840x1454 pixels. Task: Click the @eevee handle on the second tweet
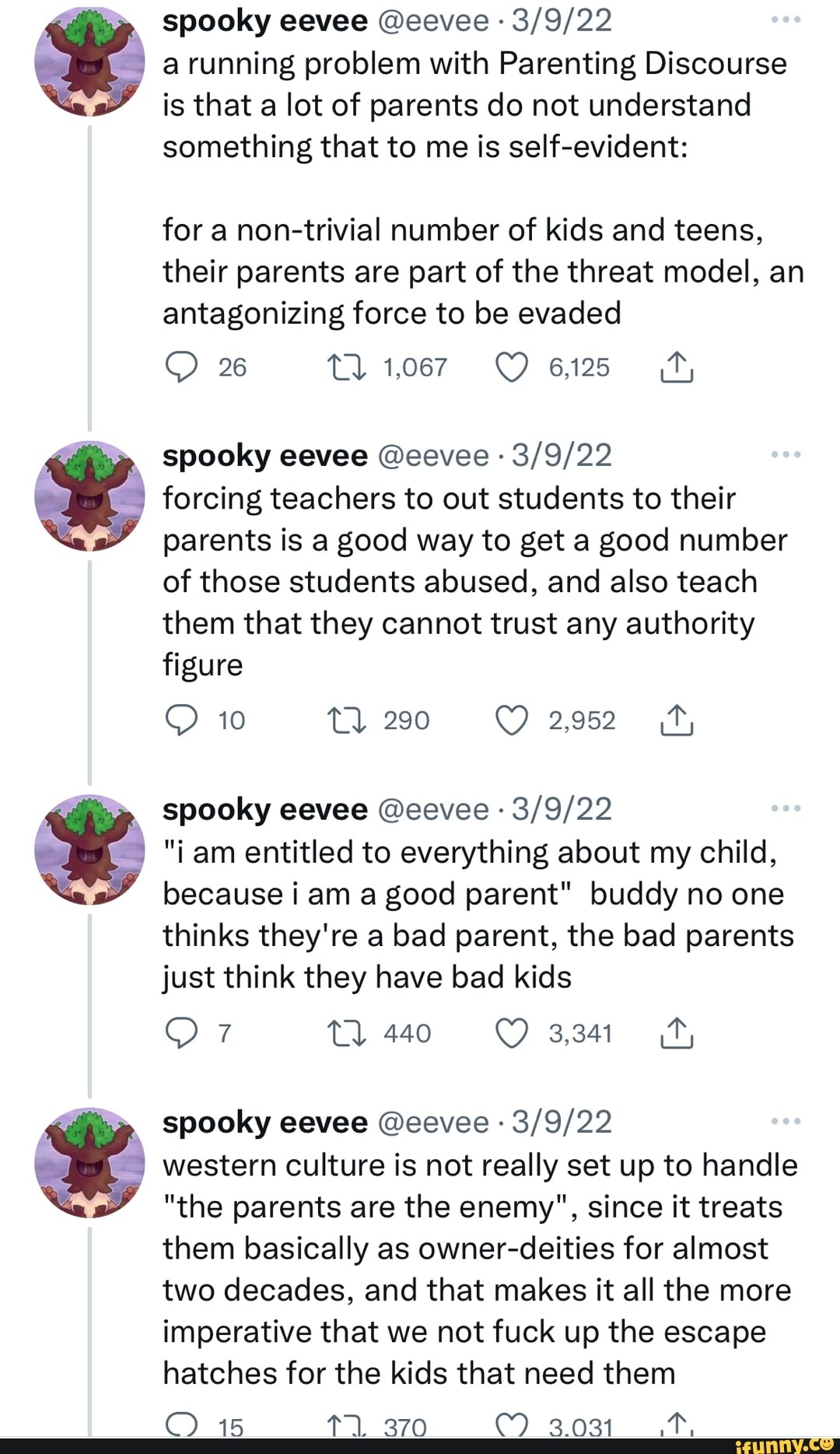[x=433, y=457]
